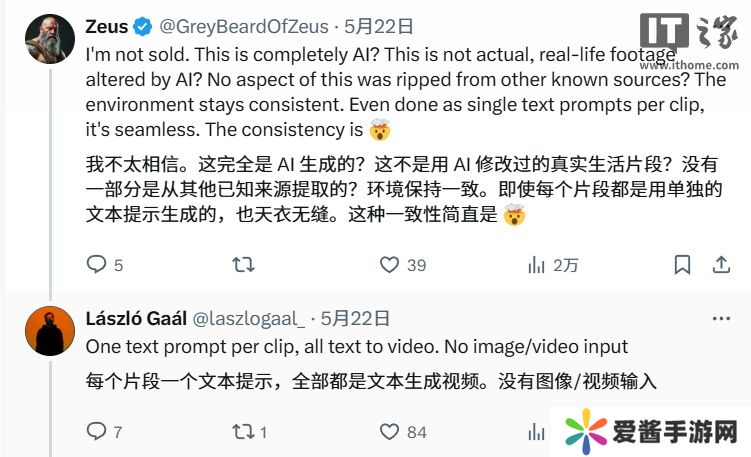Image resolution: width=751 pixels, height=457 pixels.
Task: Reply to László Gaál's tweet
Action: click(x=96, y=431)
